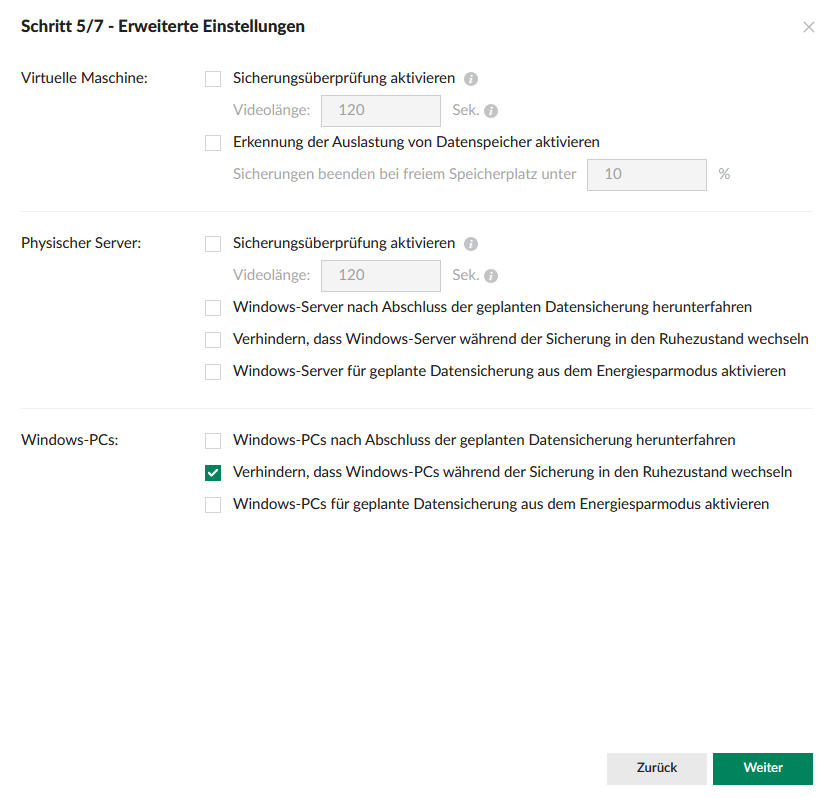835x798 pixels.
Task: Uncheck Windows-PCs Ruhezustand verhindern option
Action: [213, 473]
